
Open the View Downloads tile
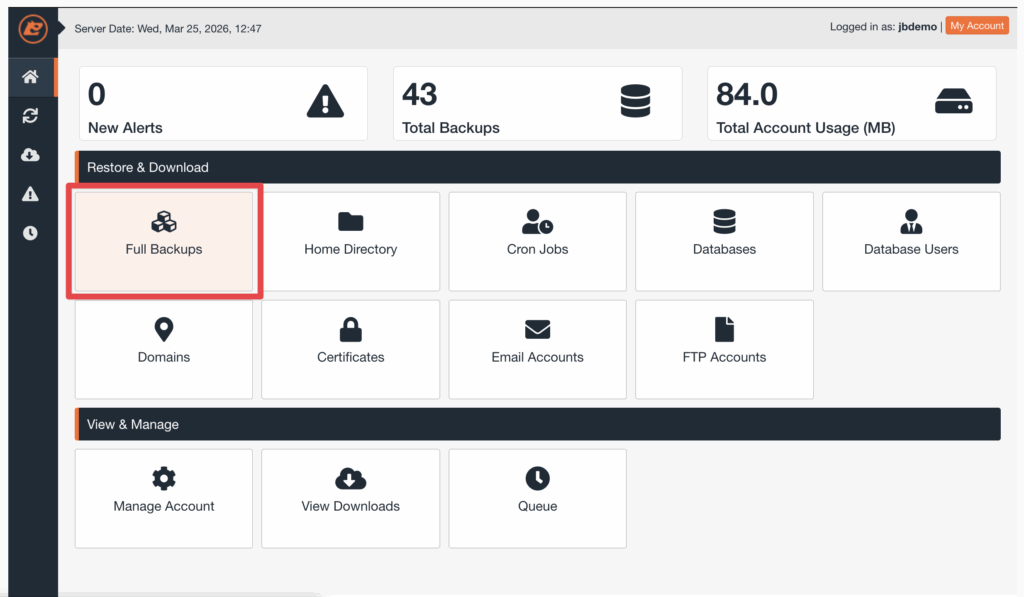coord(350,498)
